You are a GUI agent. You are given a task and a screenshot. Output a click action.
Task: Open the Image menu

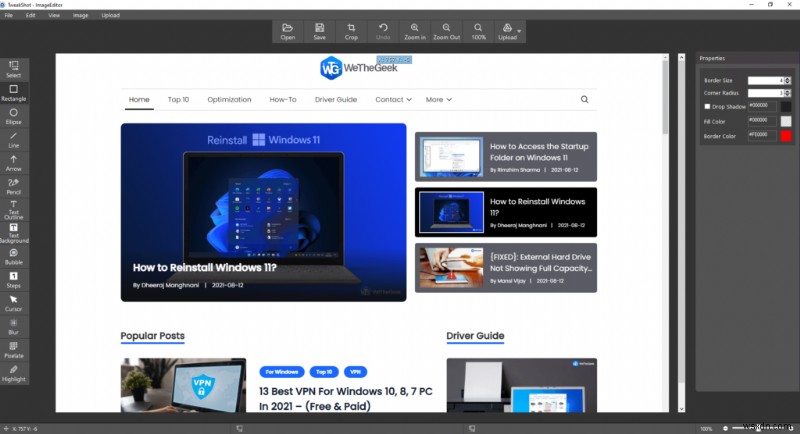pyautogui.click(x=80, y=15)
